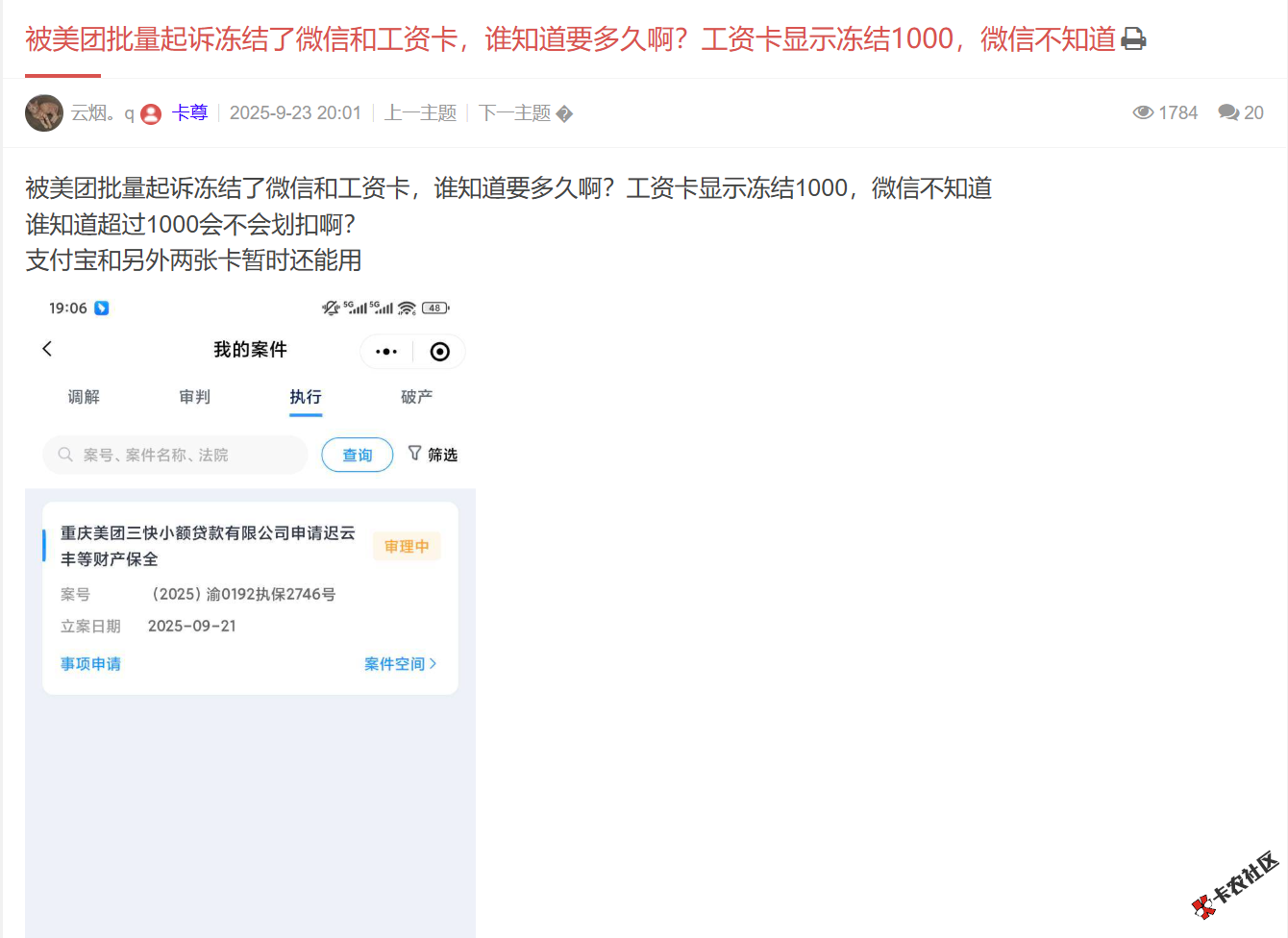The height and width of the screenshot is (938, 1288).
Task: Click the printer icon beside the thread title
Action: pyautogui.click(x=1134, y=38)
